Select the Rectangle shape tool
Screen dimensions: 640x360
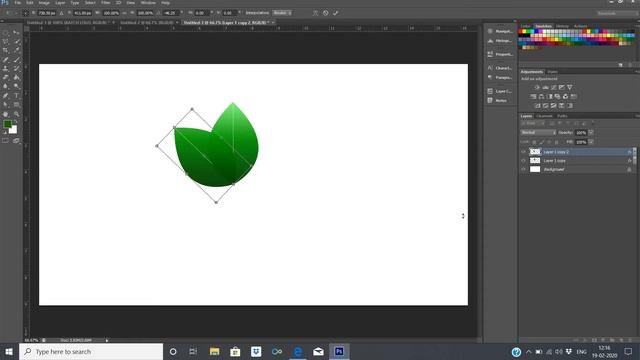16,105
